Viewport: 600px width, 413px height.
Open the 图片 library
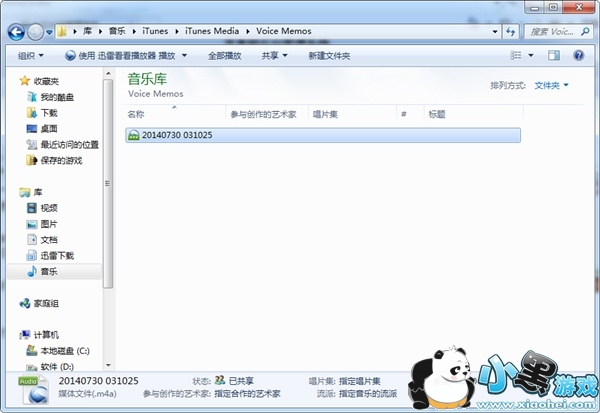tap(49, 224)
